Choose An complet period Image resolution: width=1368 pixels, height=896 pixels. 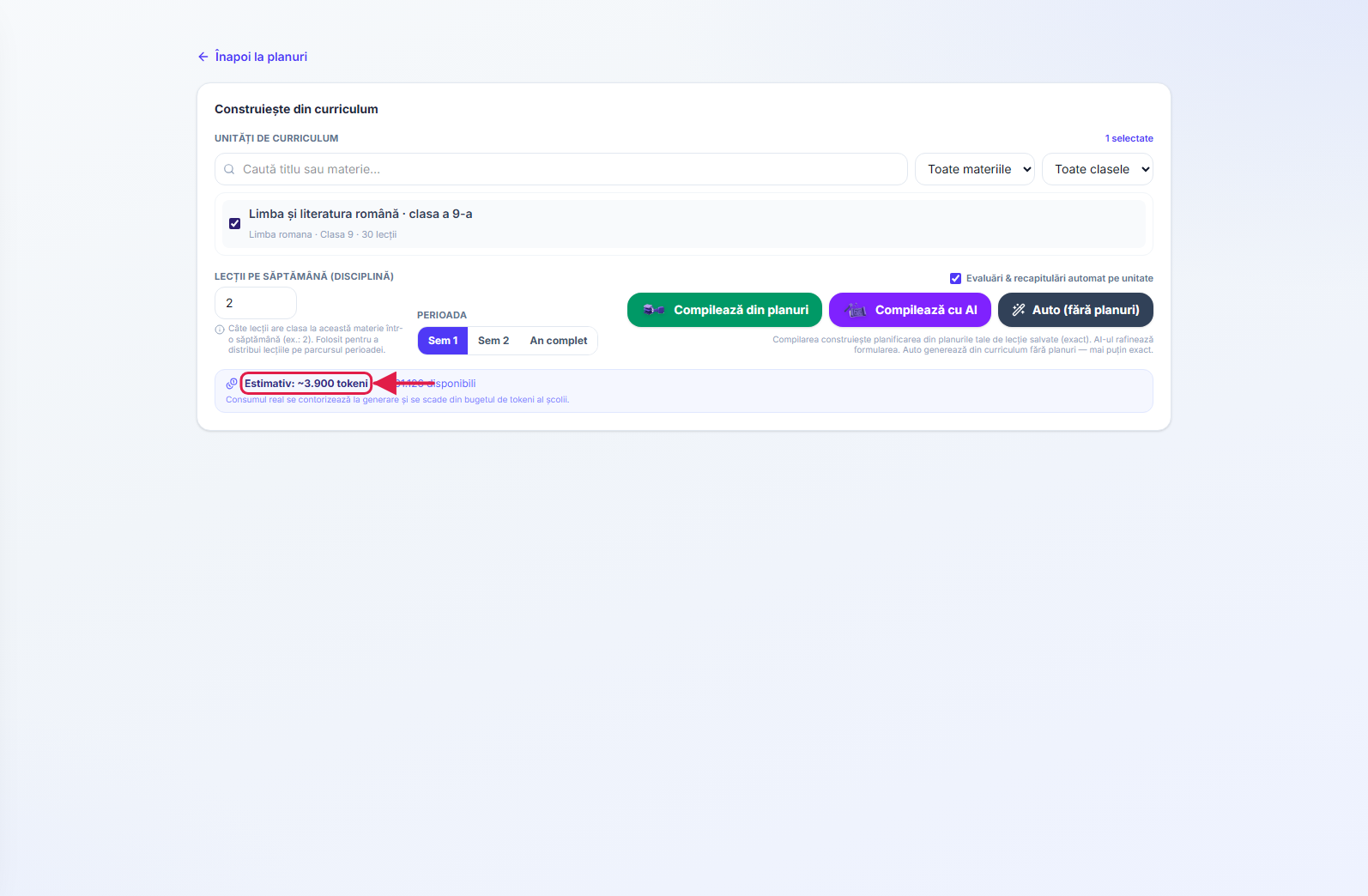click(x=559, y=341)
